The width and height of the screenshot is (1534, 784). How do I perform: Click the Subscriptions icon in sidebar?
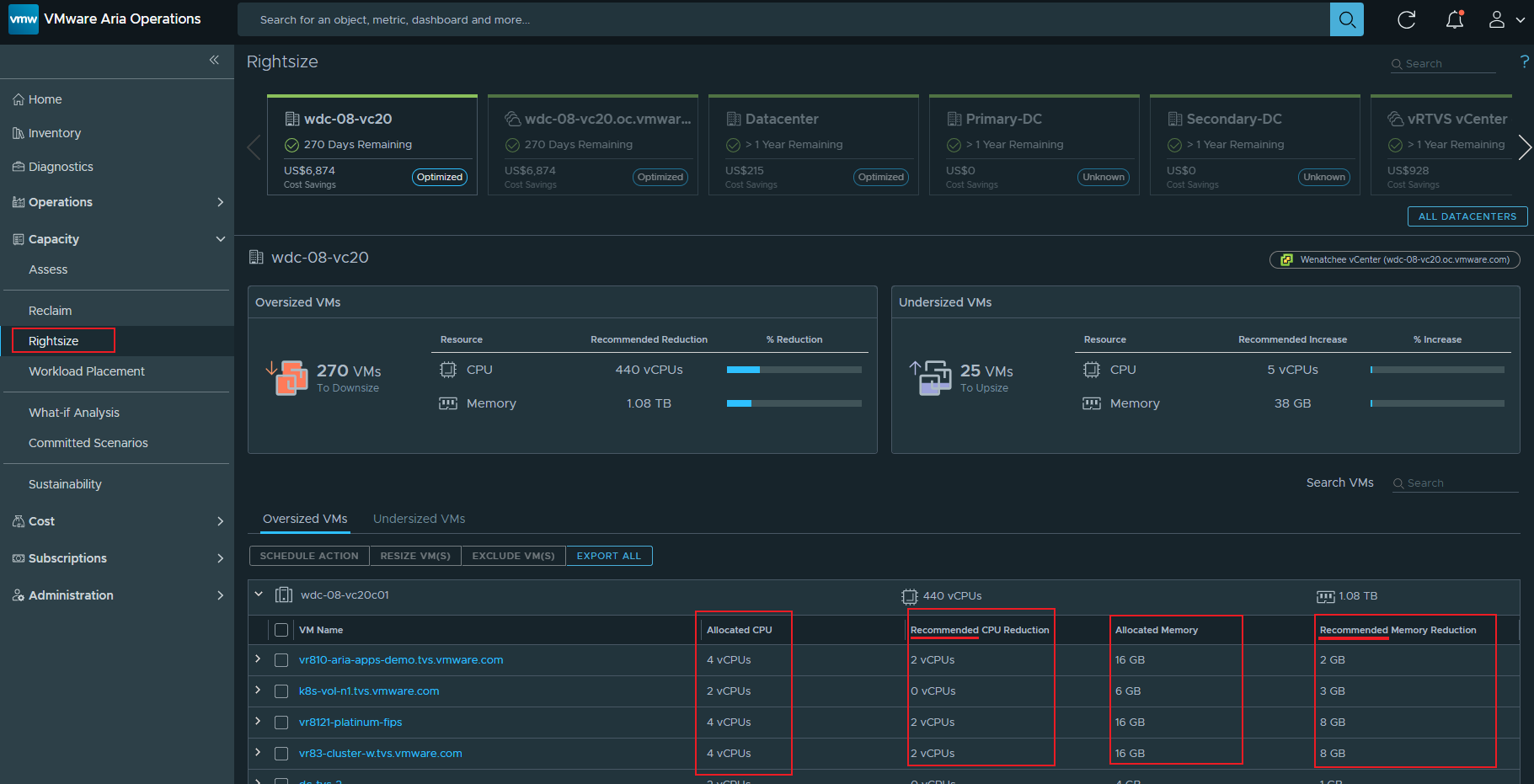click(x=19, y=558)
